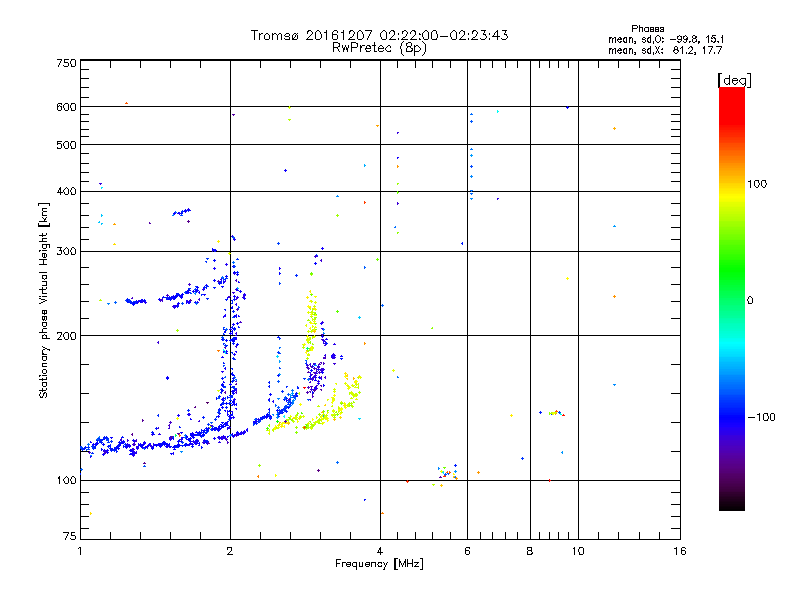800x600 pixels.
Task: Click the "mean, sd,X: 81.2, 17.7" line
Action: tap(665, 50)
